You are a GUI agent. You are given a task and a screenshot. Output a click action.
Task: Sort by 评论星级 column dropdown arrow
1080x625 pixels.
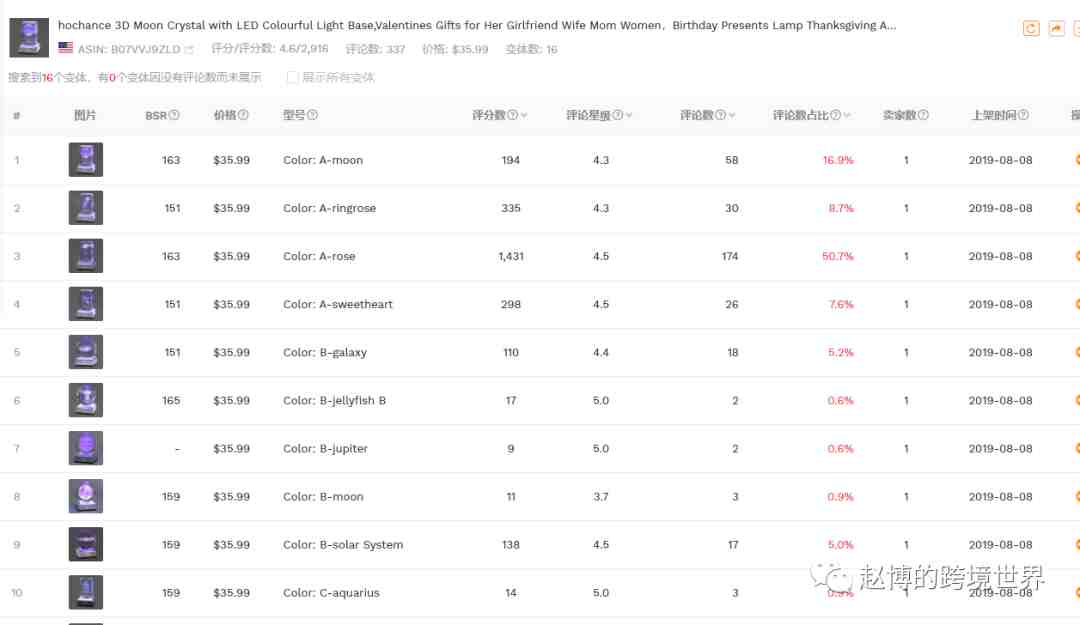[x=629, y=116]
